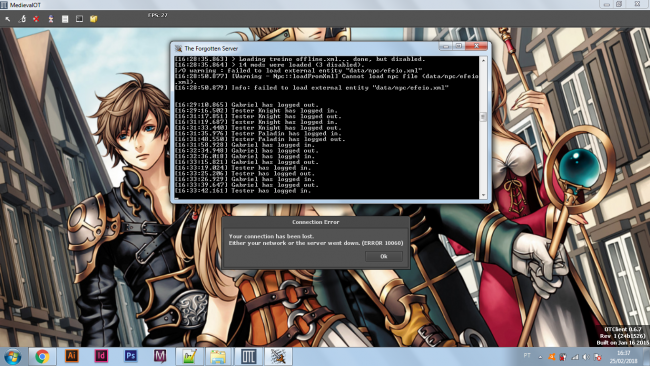Viewport: 650px width, 366px height.
Task: Open the purple M app on taskbar
Action: [160, 356]
